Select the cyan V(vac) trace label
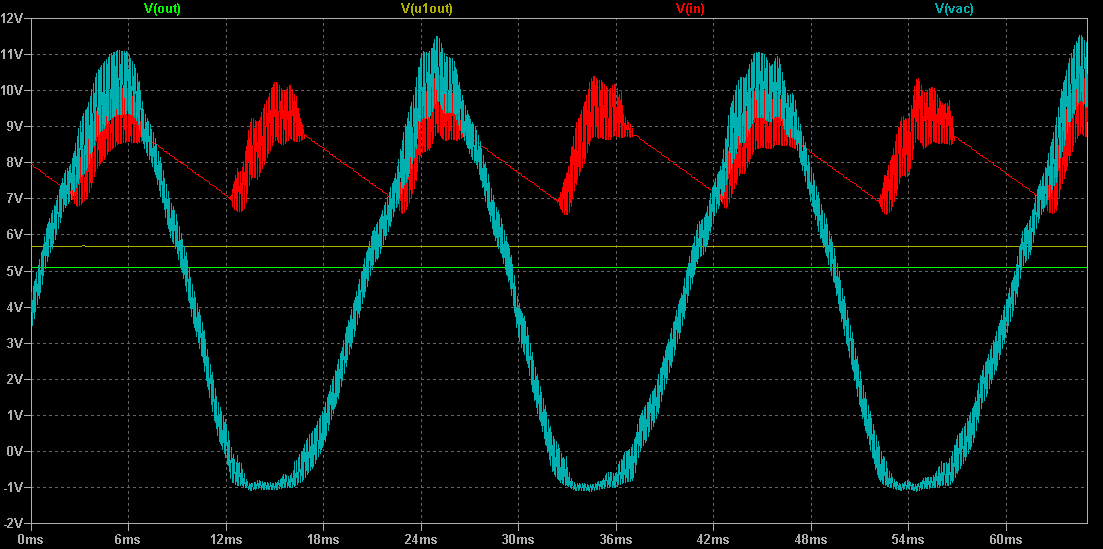This screenshot has height=549, width=1103. pyautogui.click(x=954, y=8)
